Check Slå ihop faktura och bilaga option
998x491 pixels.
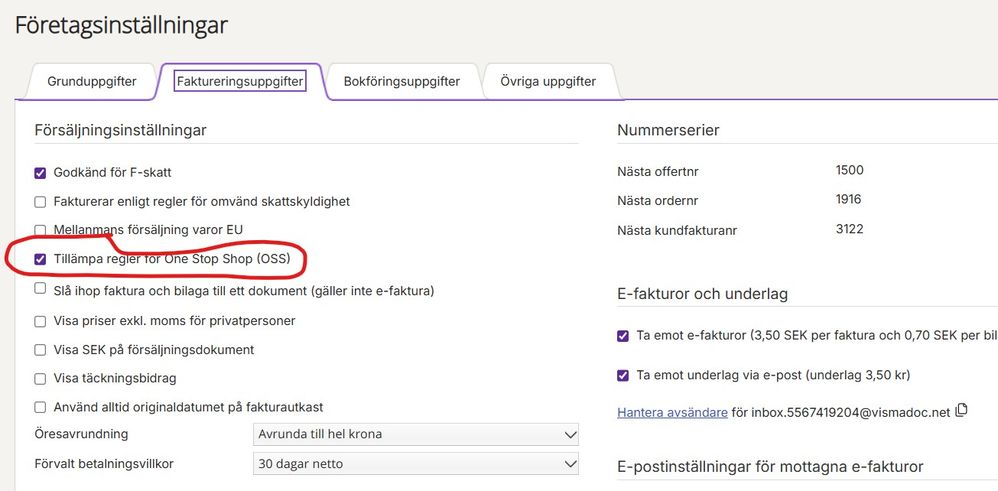pos(40,288)
